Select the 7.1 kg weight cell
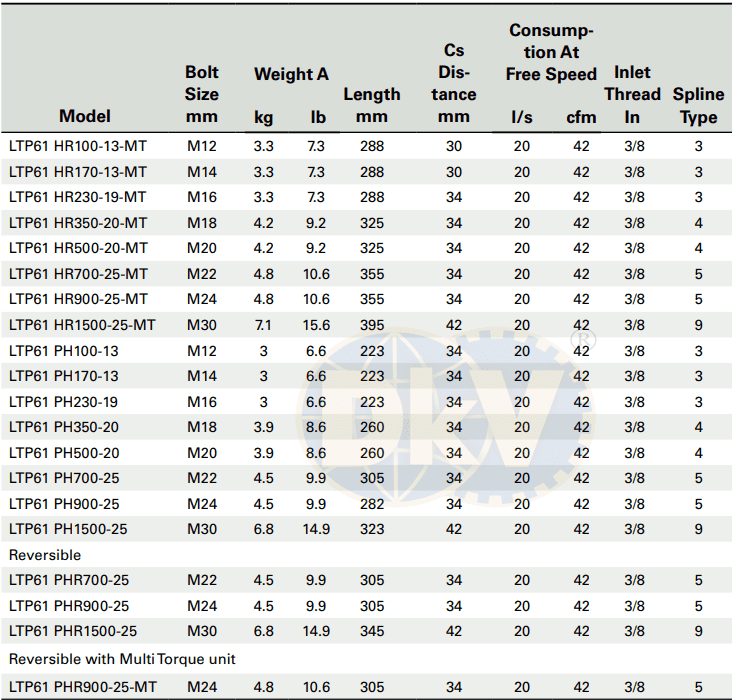This screenshot has width=734, height=700. 264,324
